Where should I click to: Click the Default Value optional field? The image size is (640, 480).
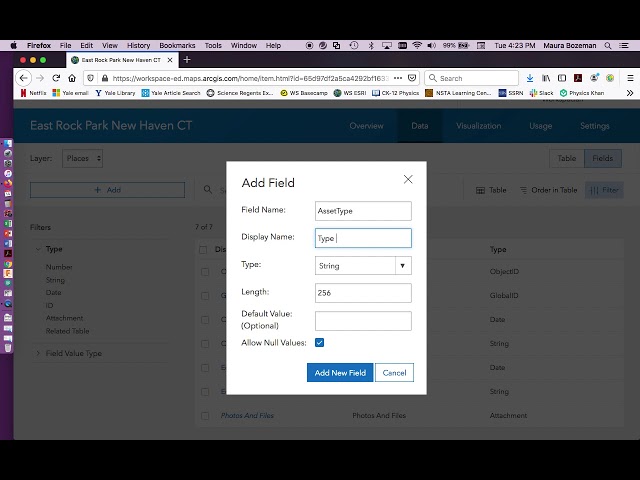363,321
